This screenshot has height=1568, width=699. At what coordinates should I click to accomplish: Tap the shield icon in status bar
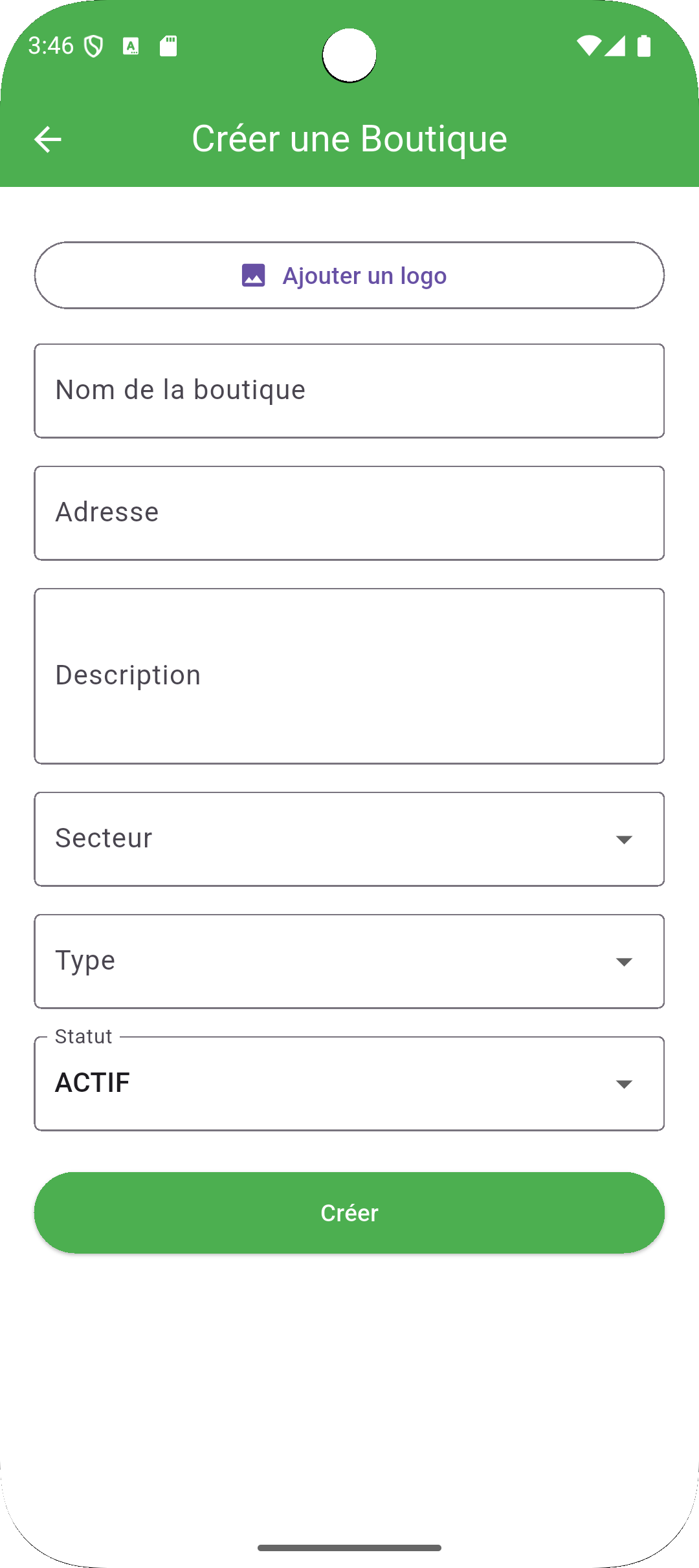[94, 46]
